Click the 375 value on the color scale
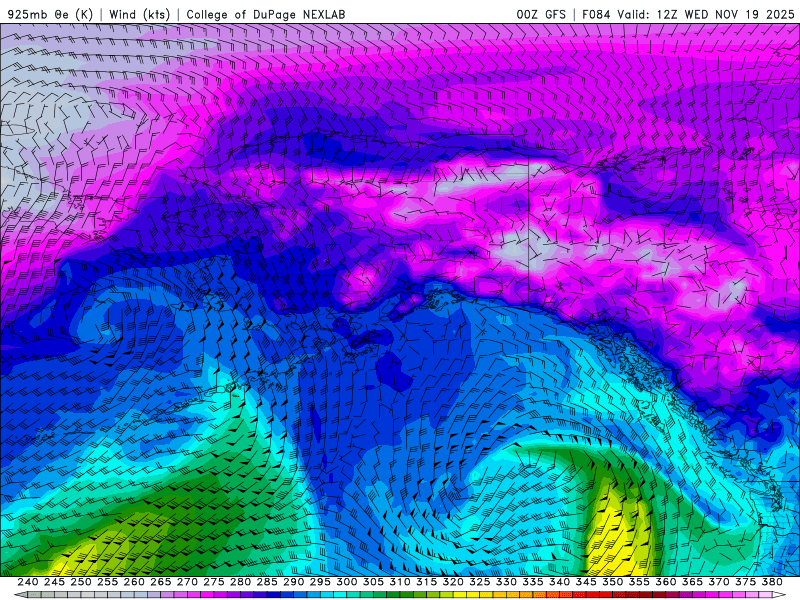This screenshot has height=600, width=800. click(745, 582)
